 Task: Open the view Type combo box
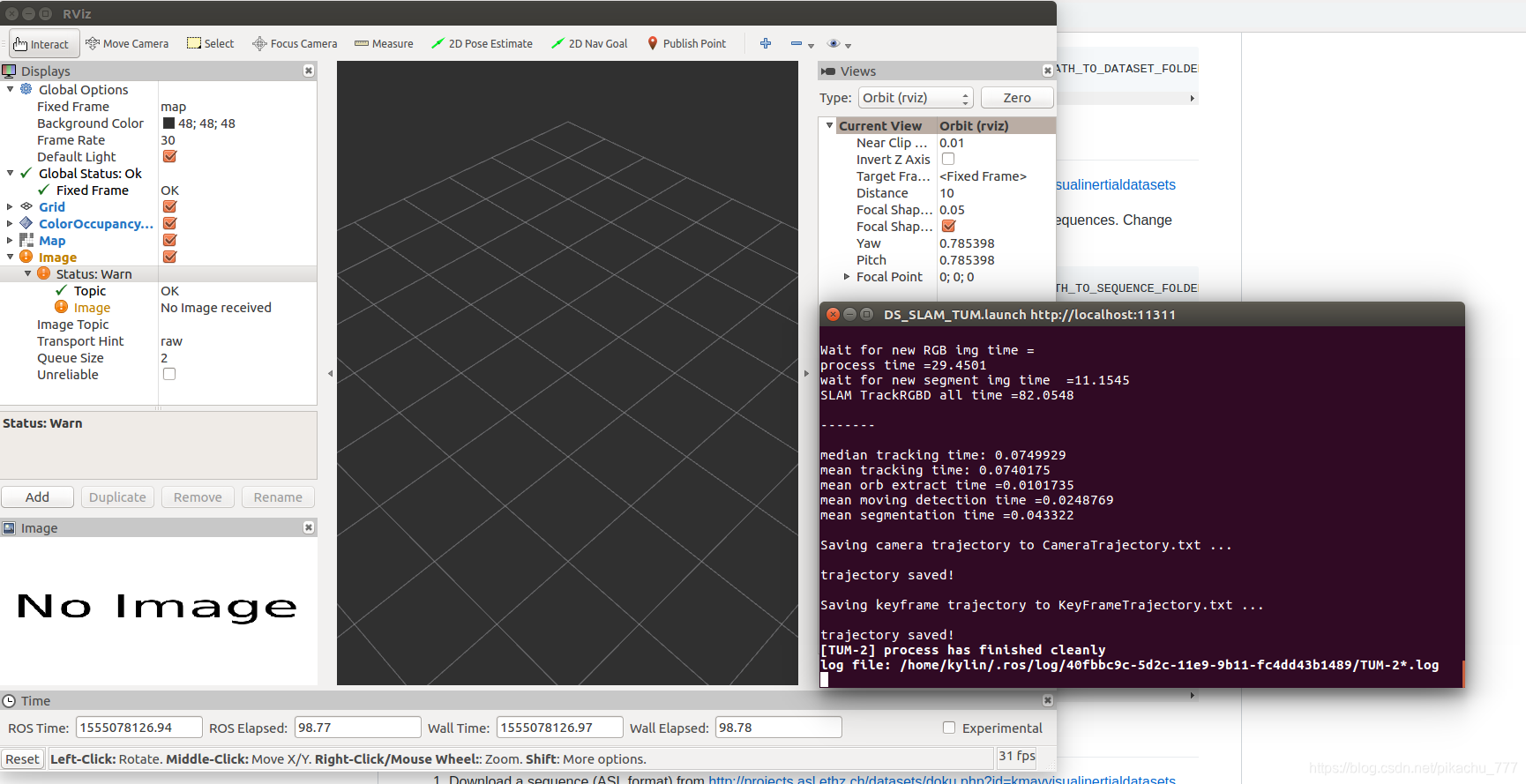(x=916, y=98)
